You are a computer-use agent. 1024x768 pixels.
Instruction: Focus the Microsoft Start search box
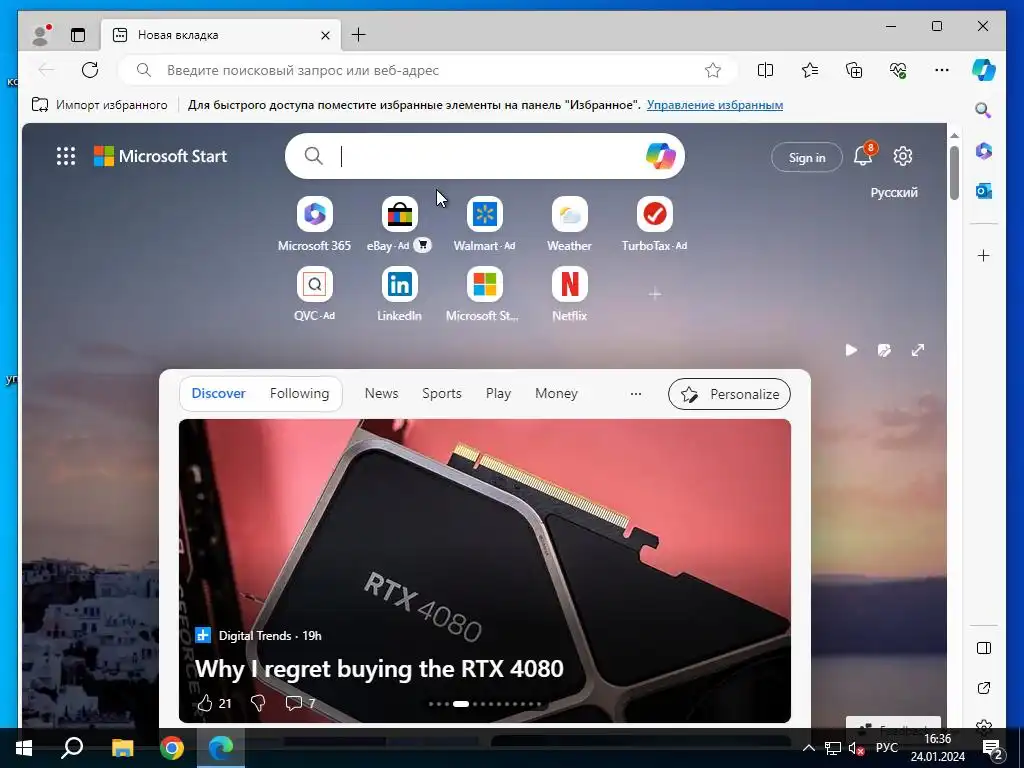(x=483, y=156)
